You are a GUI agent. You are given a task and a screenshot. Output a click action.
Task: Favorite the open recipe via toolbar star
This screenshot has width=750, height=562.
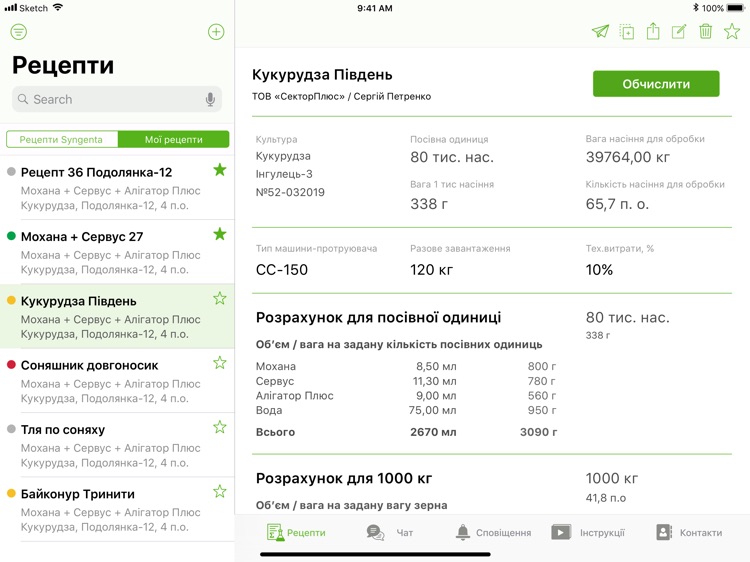(x=732, y=32)
